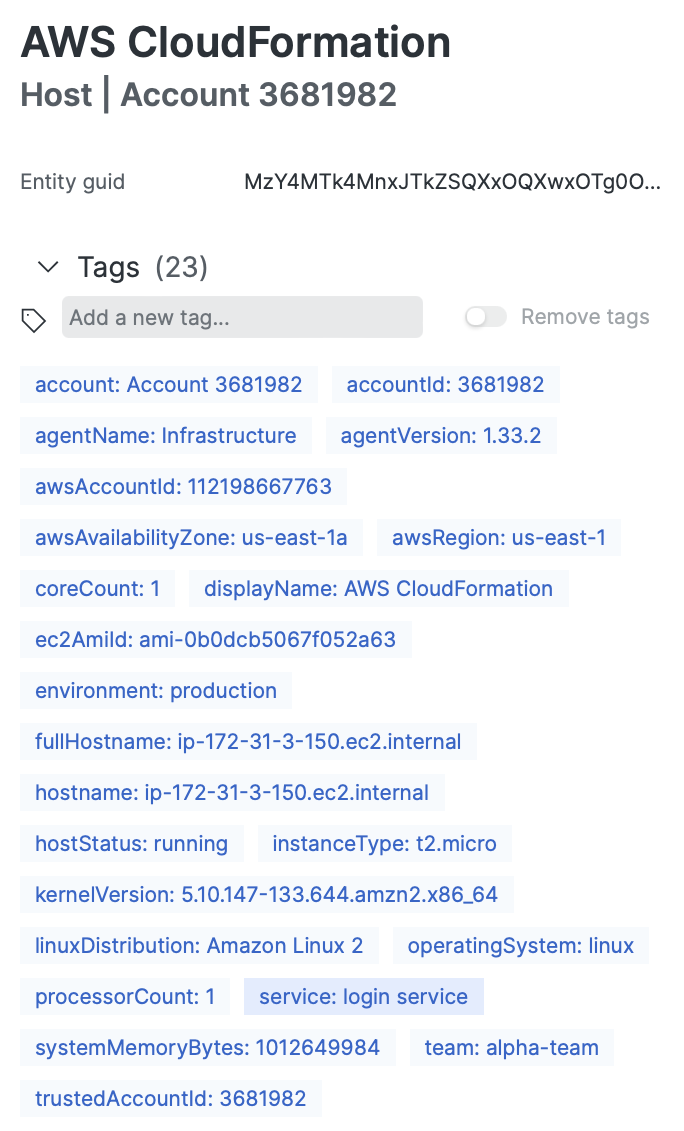Image resolution: width=684 pixels, height=1131 pixels.
Task: Select the instanceType: t2.micro tag
Action: (x=384, y=843)
